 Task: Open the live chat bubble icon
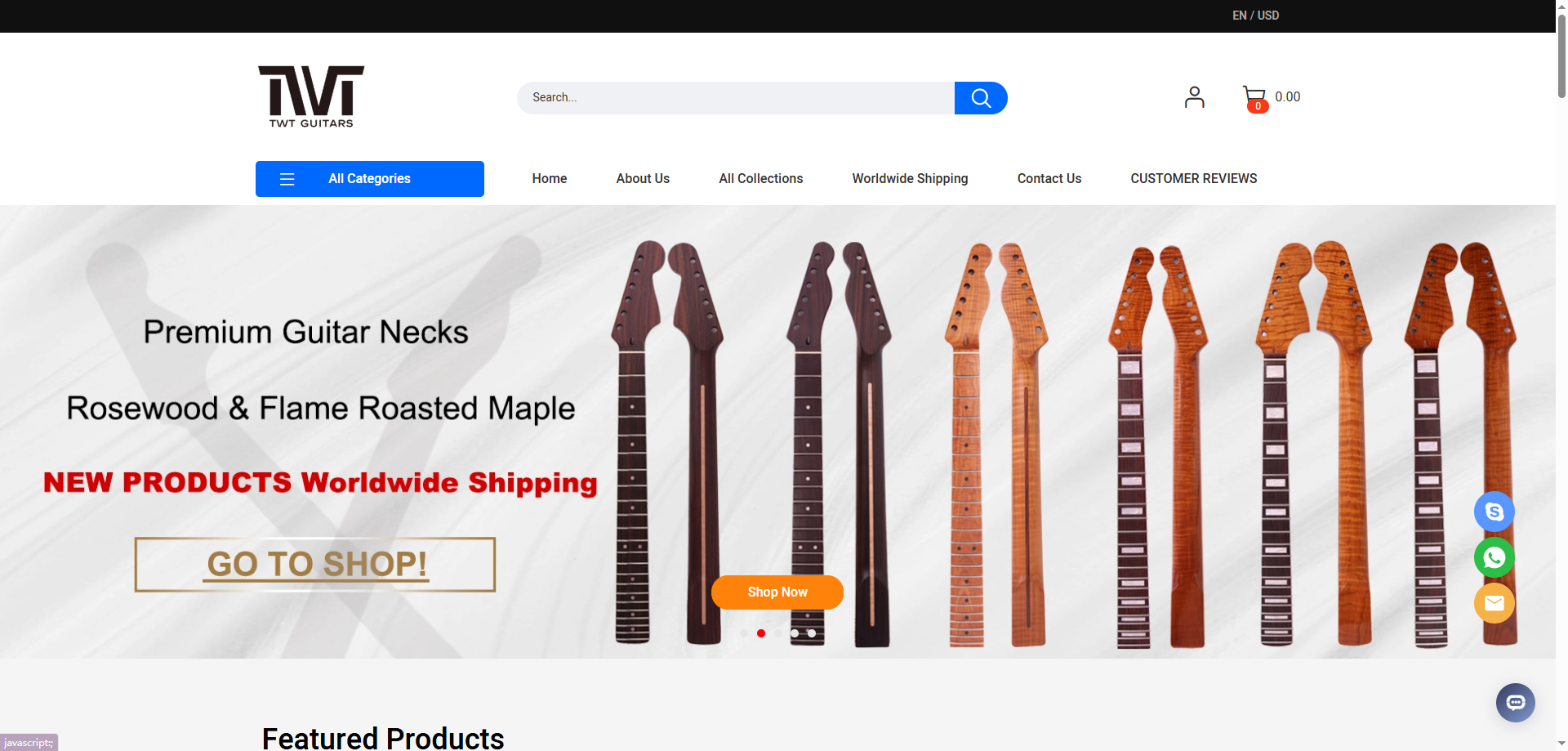tap(1515, 703)
